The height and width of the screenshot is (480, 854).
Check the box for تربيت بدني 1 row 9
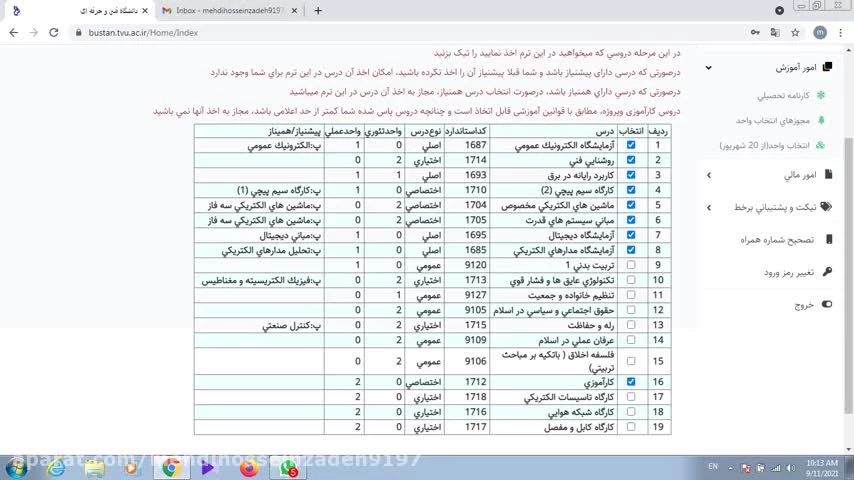(x=630, y=265)
